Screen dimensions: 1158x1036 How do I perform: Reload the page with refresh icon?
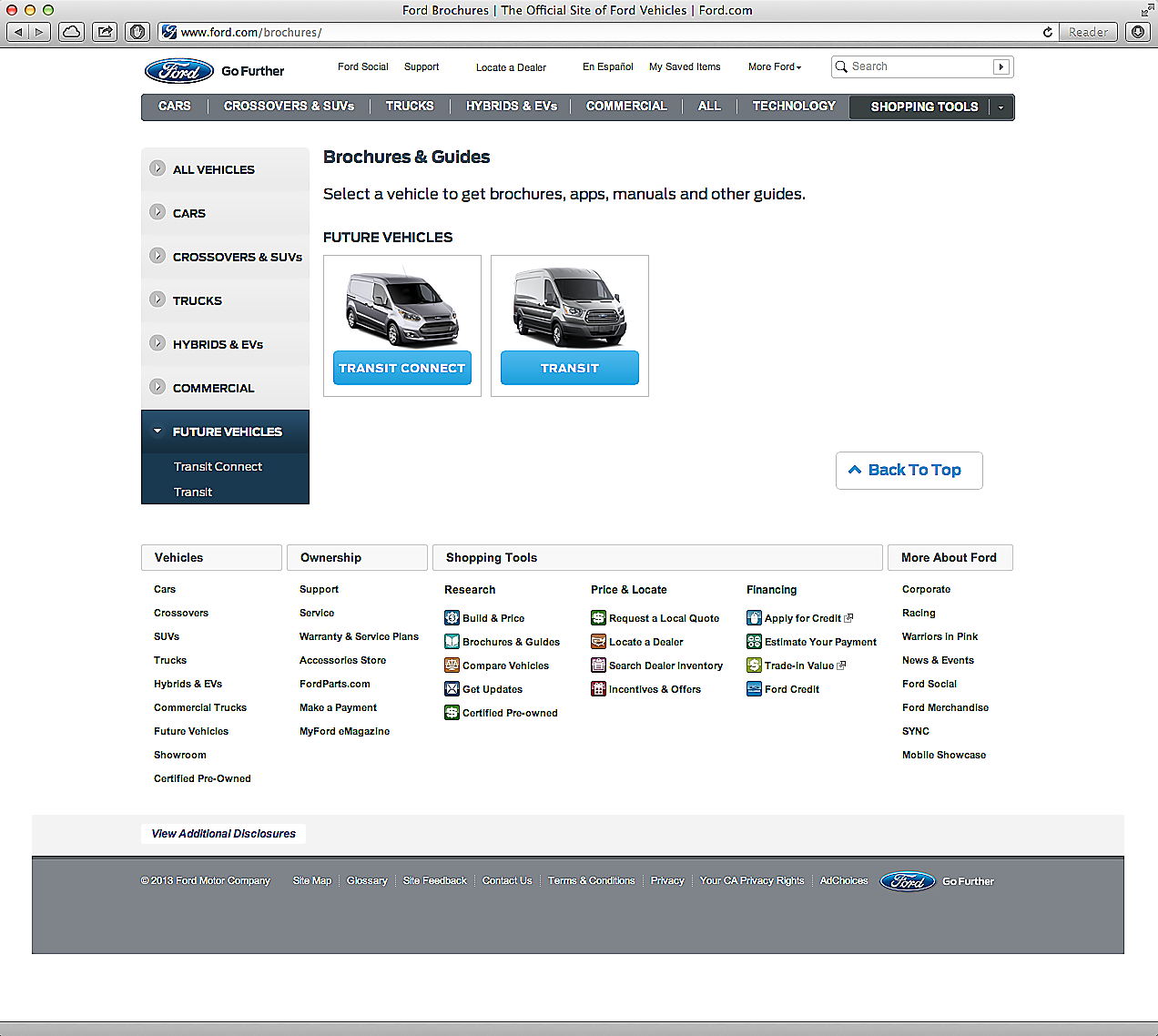click(1048, 32)
